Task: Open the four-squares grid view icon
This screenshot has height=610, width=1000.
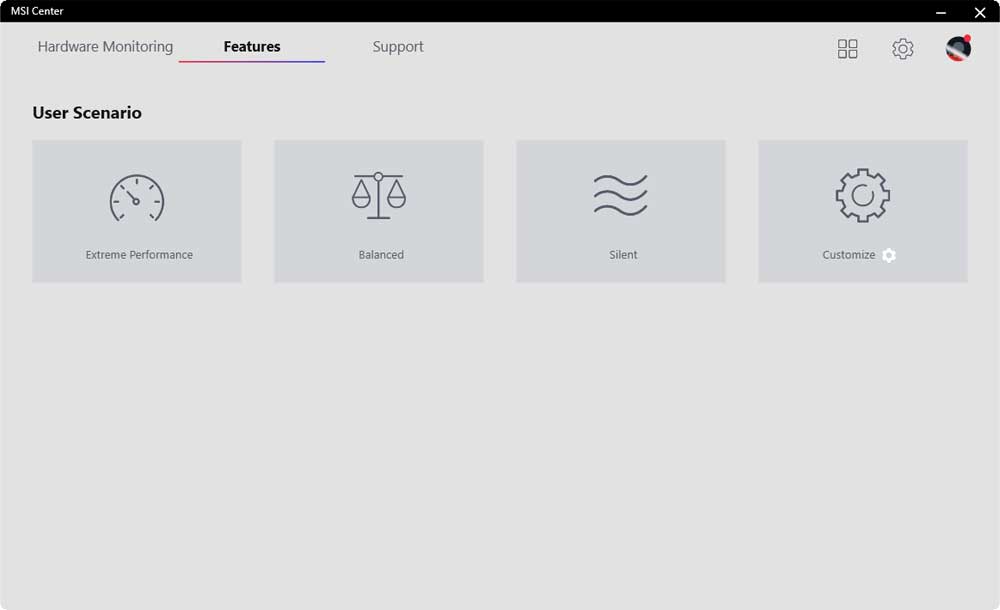Action: coord(848,48)
